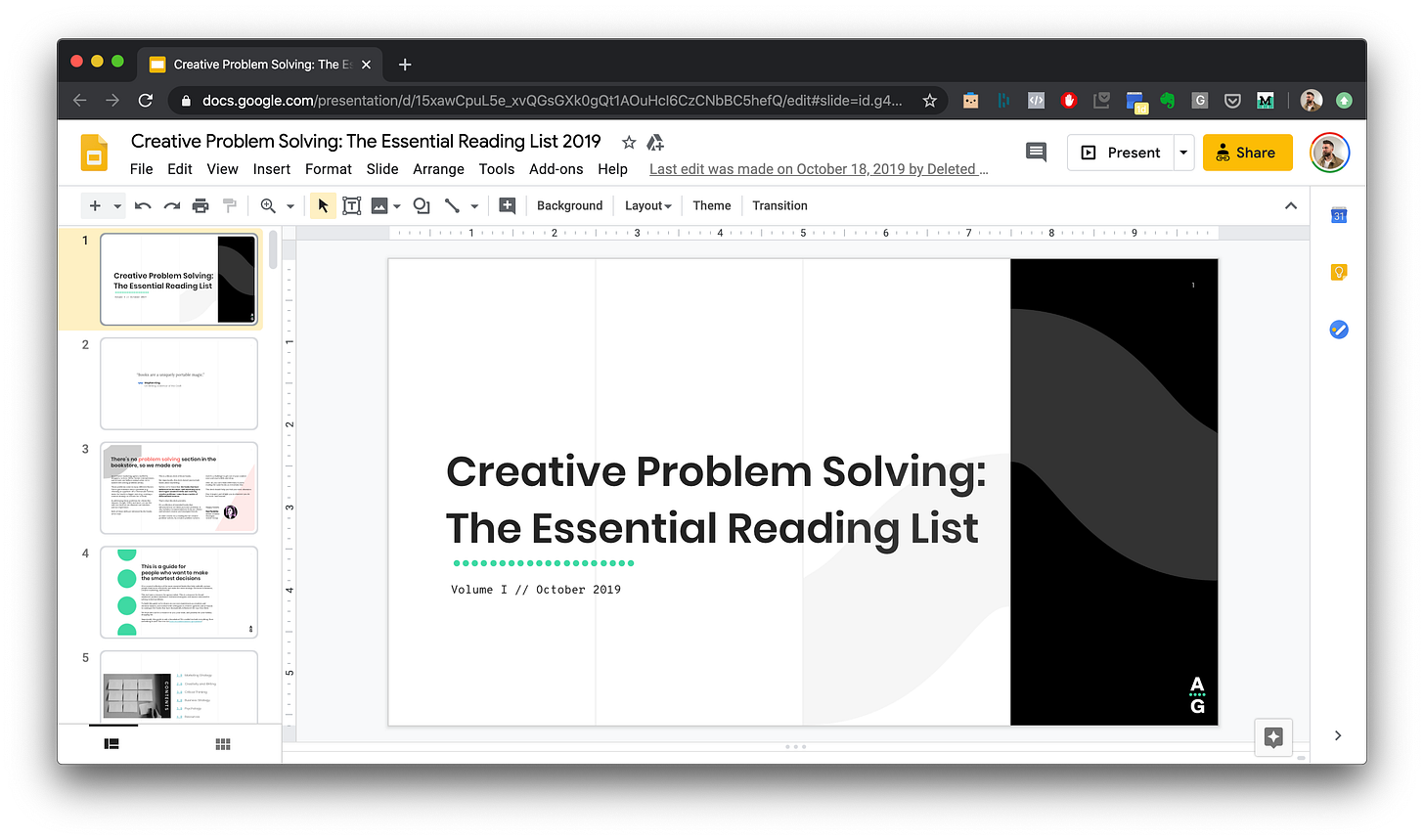Open the Present options dropdown arrow
This screenshot has height=840, width=1424.
(1183, 153)
